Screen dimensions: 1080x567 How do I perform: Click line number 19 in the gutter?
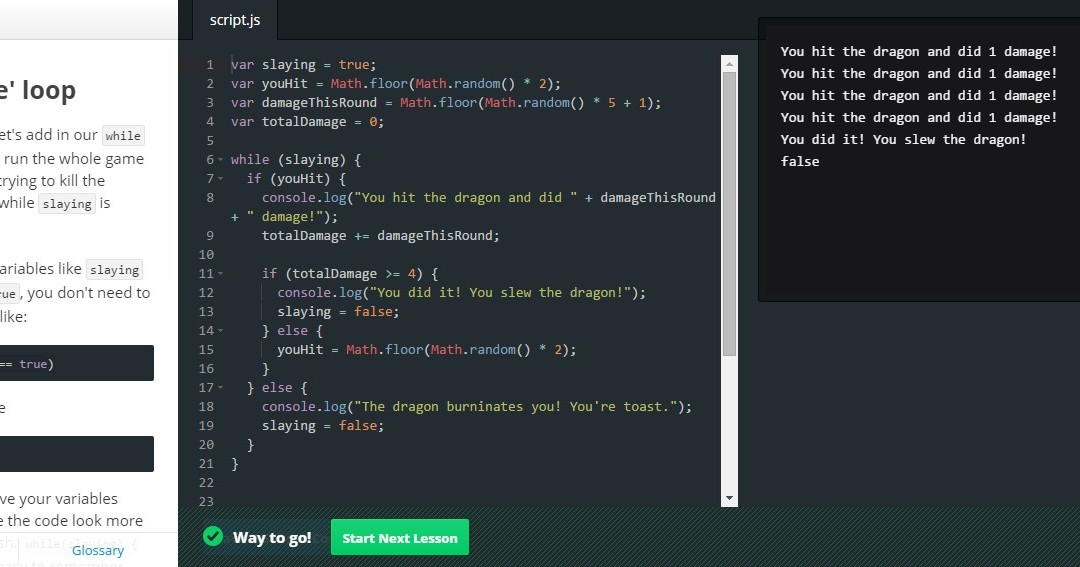tap(206, 426)
